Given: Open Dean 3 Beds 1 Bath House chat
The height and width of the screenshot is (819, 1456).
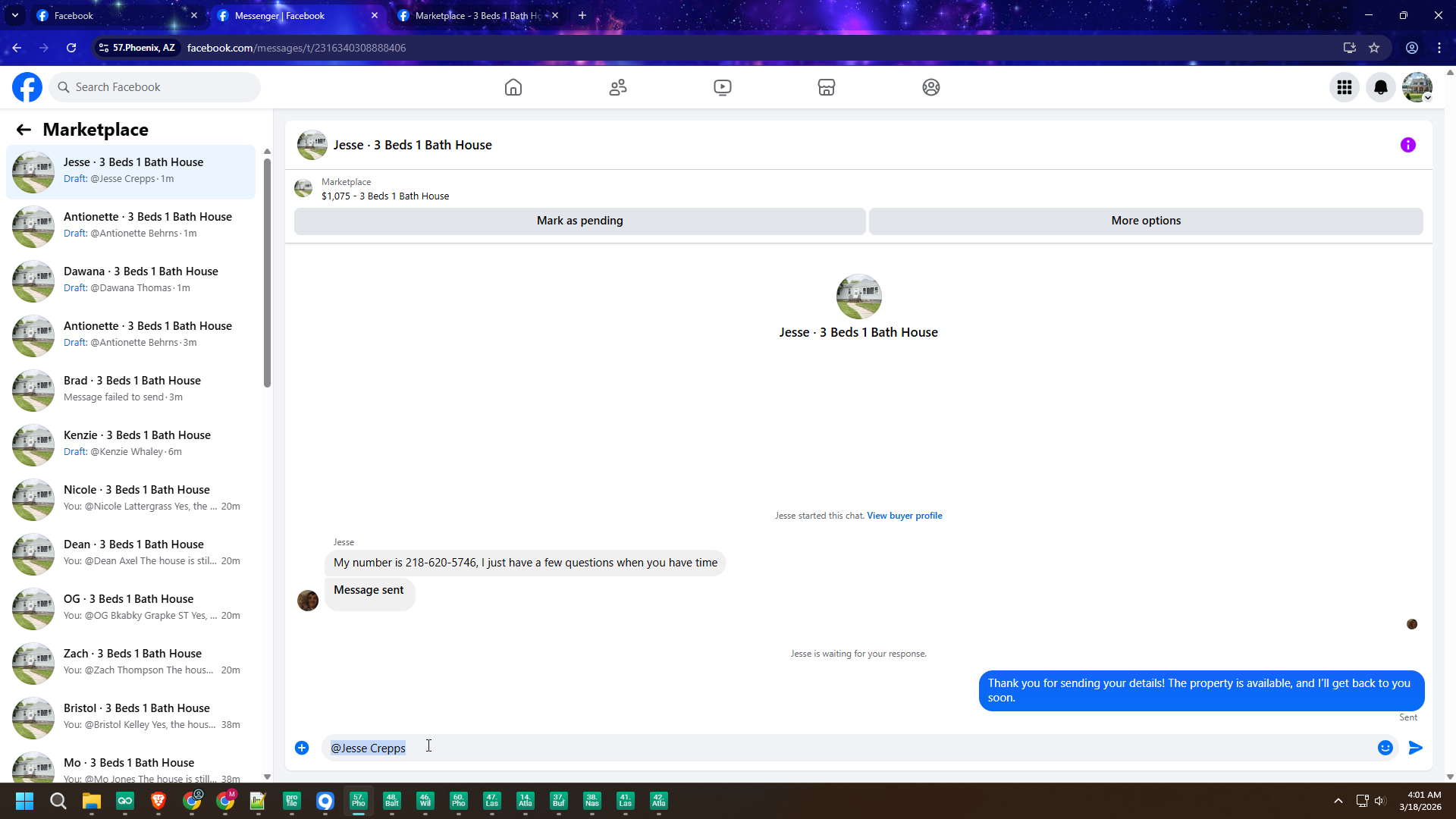Looking at the screenshot, I should 131,554.
